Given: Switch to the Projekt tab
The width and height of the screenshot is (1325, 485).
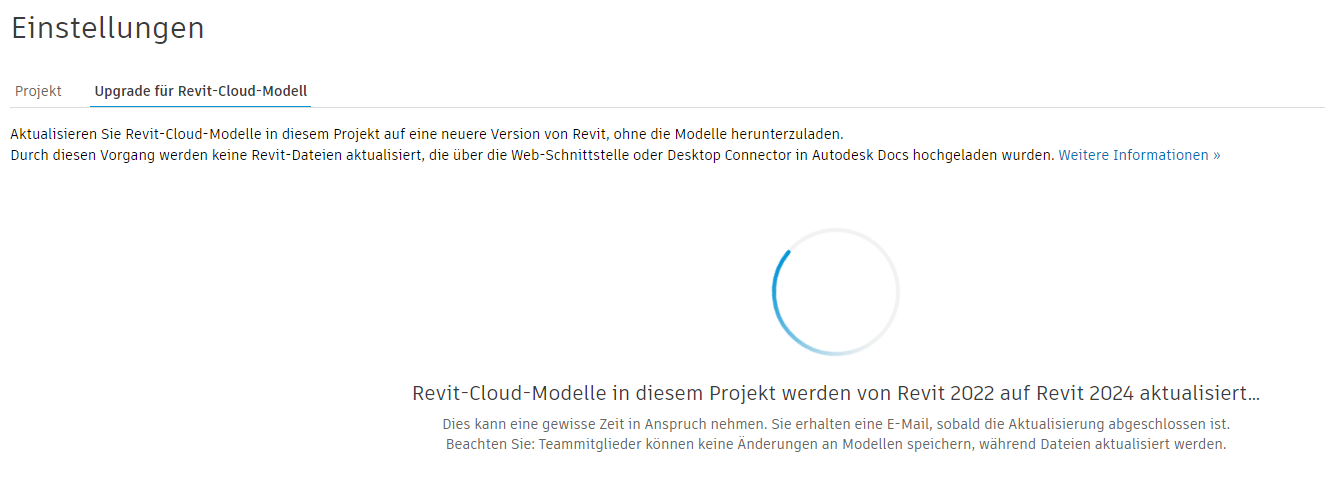Looking at the screenshot, I should (x=38, y=91).
